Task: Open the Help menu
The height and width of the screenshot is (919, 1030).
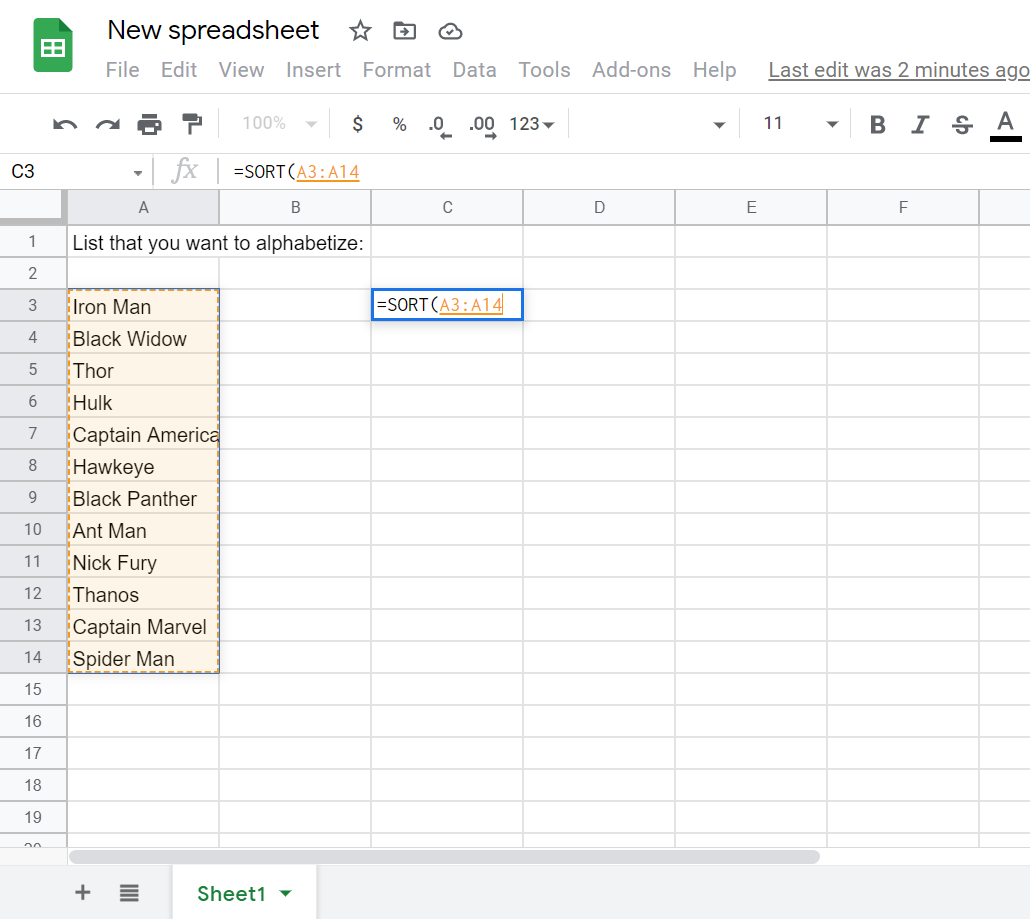Action: pyautogui.click(x=715, y=70)
